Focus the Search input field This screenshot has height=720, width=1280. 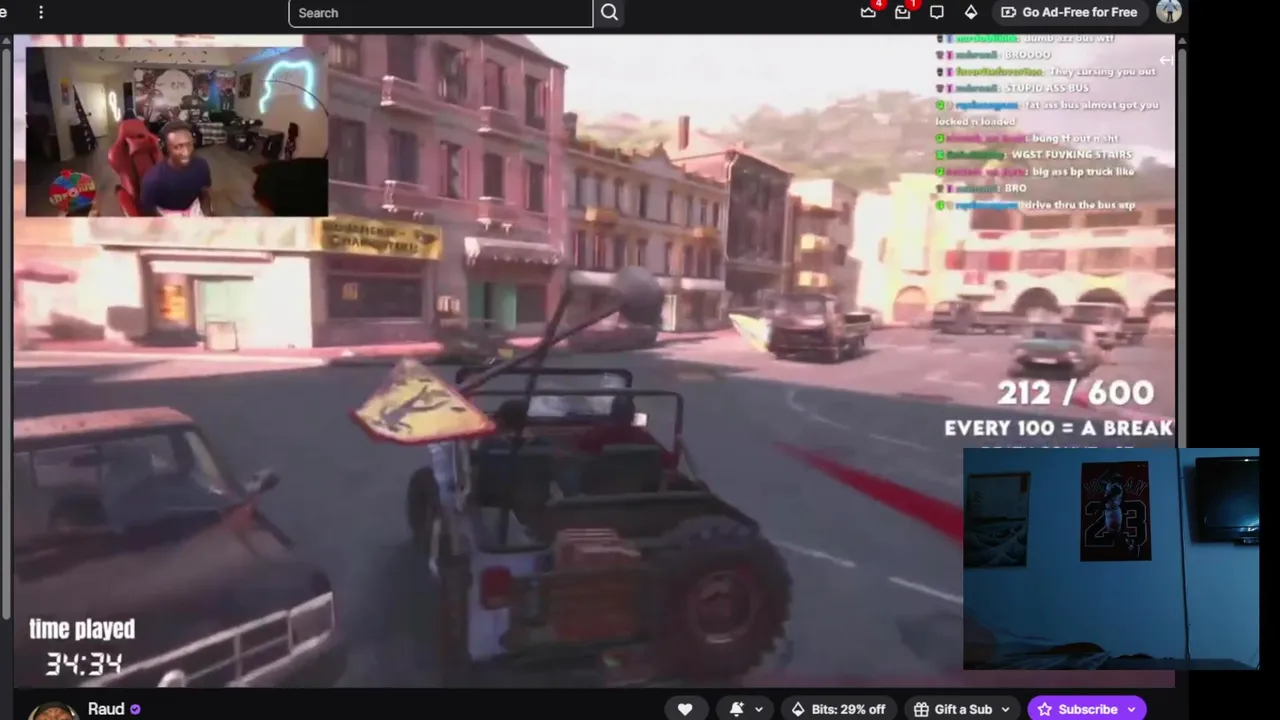(x=441, y=13)
